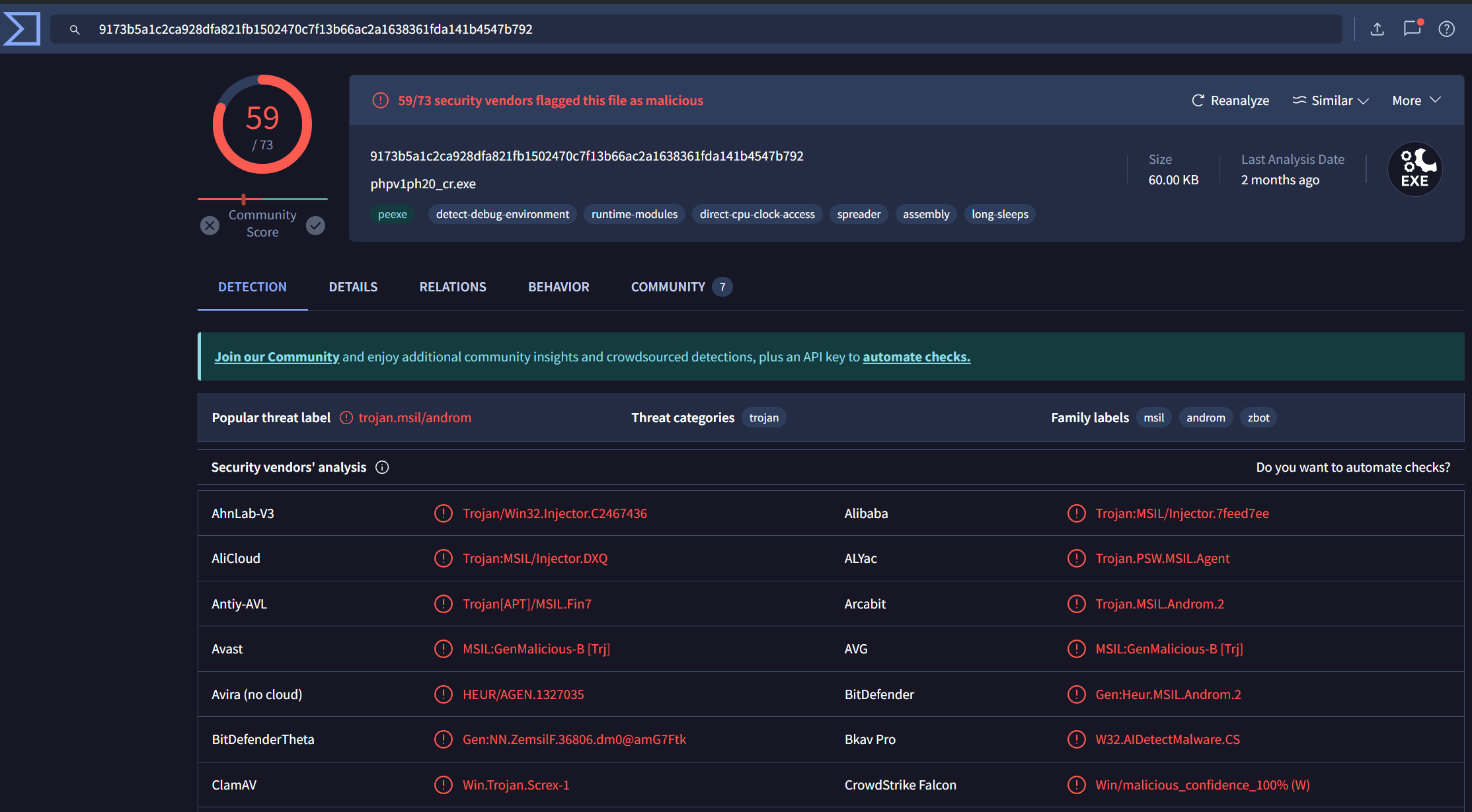Switch to the RELATIONS tab

tap(453, 287)
